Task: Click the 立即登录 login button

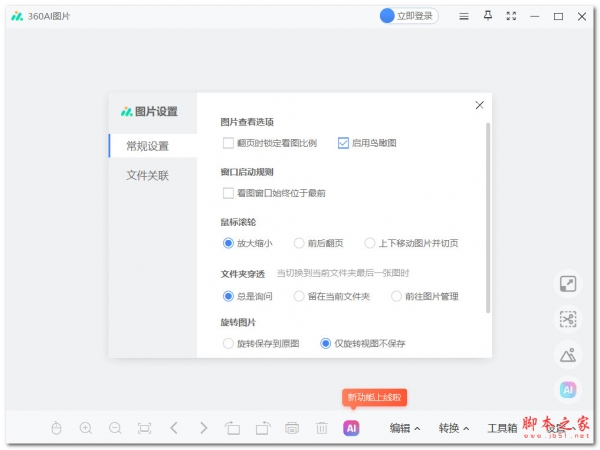Action: point(409,16)
